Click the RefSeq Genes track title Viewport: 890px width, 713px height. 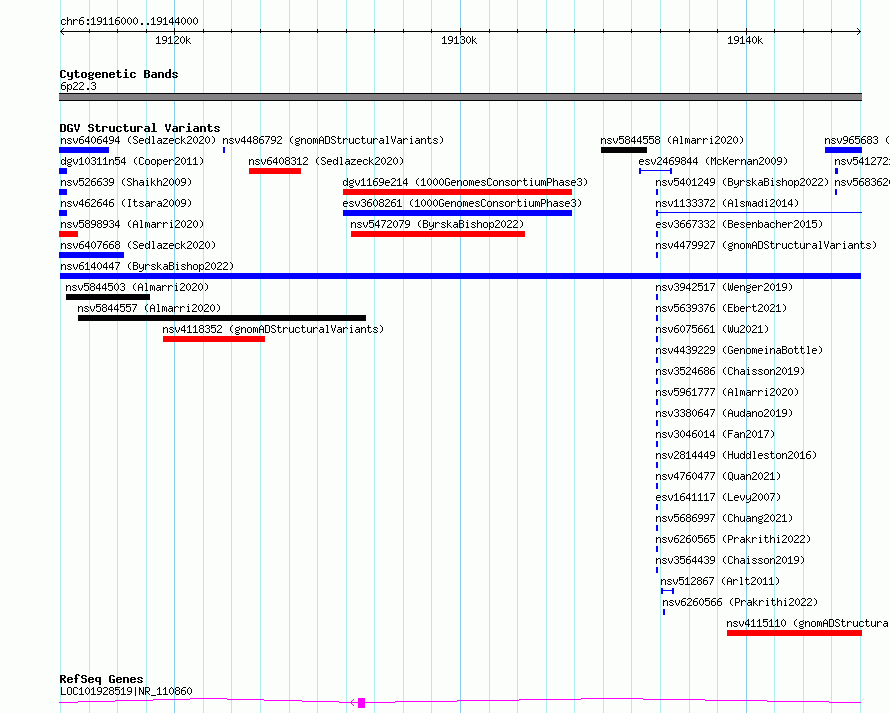pyautogui.click(x=101, y=680)
